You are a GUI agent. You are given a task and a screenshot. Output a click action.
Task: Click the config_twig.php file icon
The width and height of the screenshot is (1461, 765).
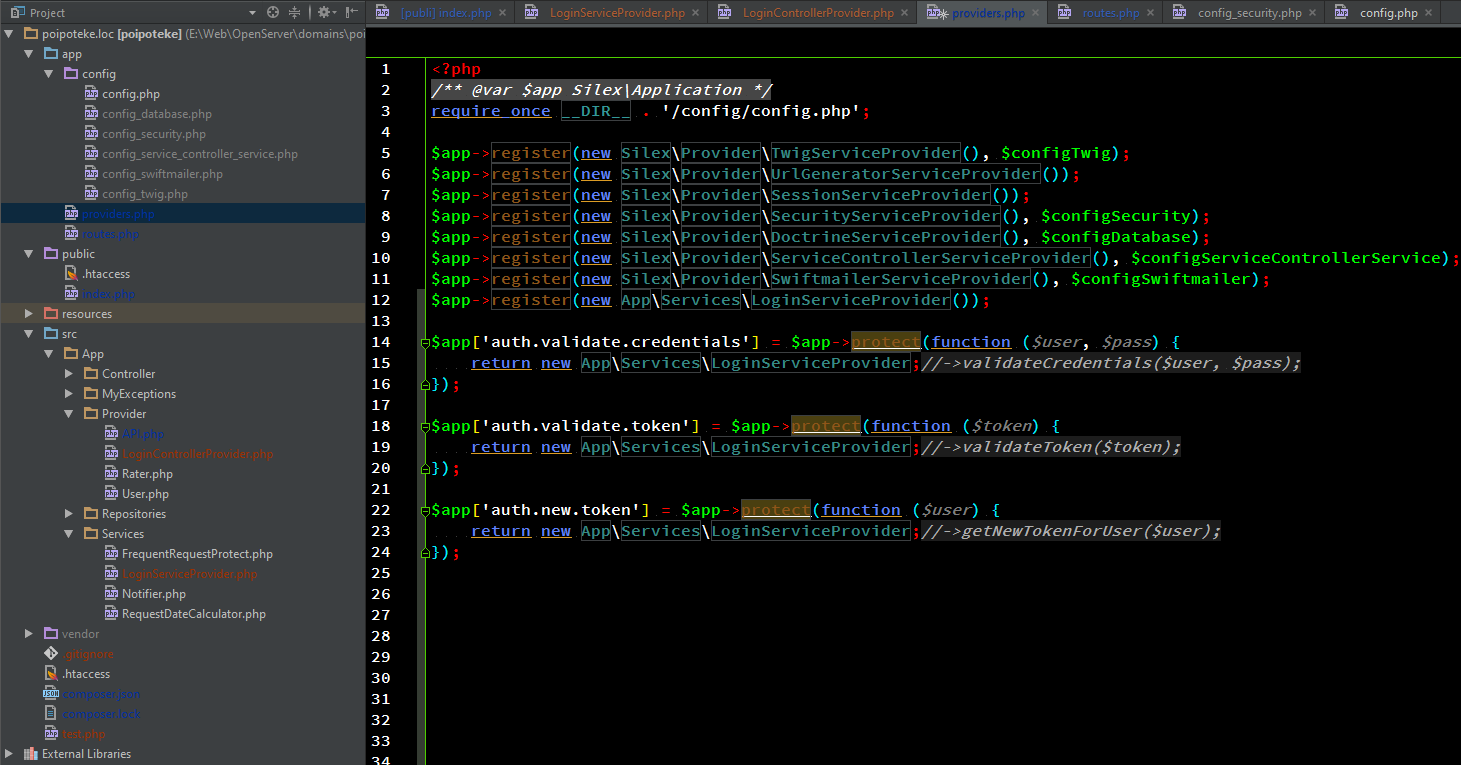coord(91,194)
